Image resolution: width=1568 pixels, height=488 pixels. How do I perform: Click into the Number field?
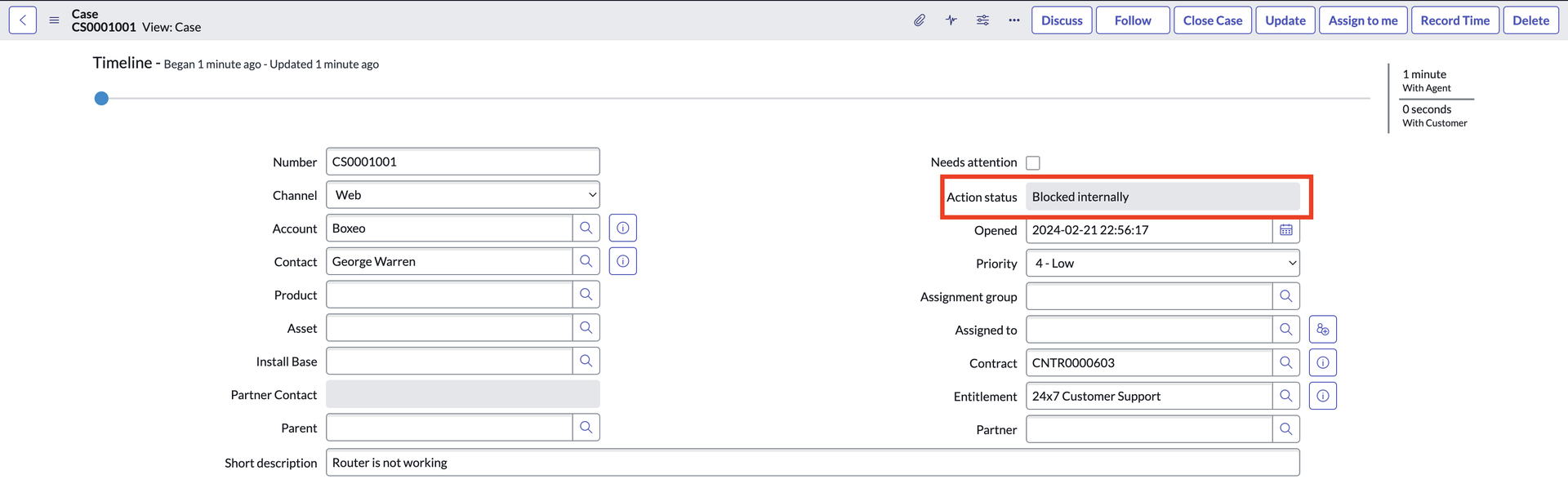[463, 162]
